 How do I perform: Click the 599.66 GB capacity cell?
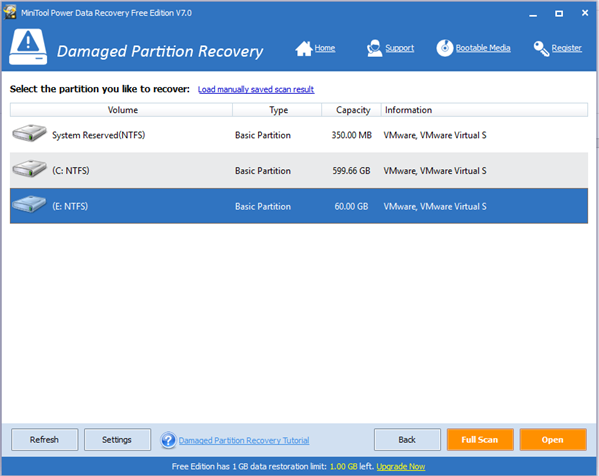click(x=351, y=171)
